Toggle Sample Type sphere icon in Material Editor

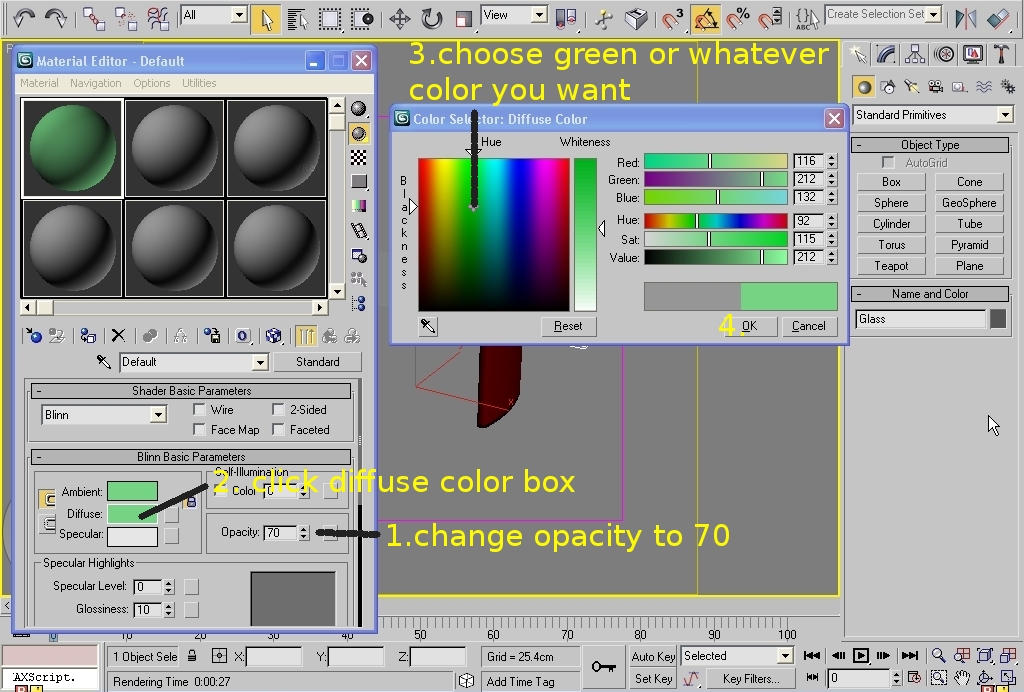pos(359,108)
